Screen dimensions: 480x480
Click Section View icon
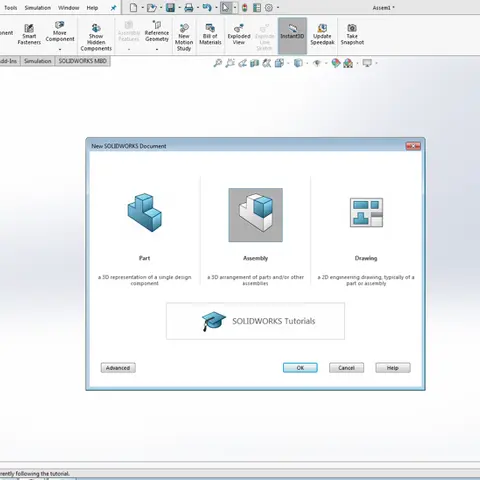pyautogui.click(x=254, y=63)
